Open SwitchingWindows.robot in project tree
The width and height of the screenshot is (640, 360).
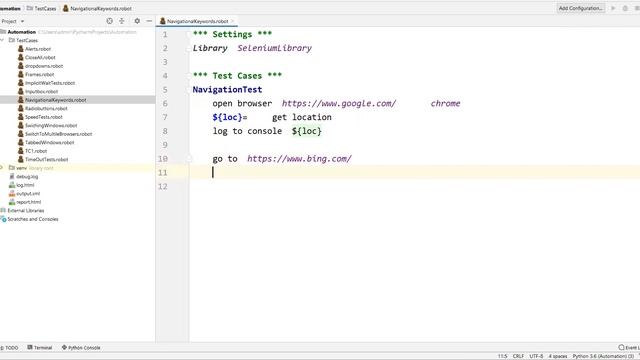(x=51, y=126)
